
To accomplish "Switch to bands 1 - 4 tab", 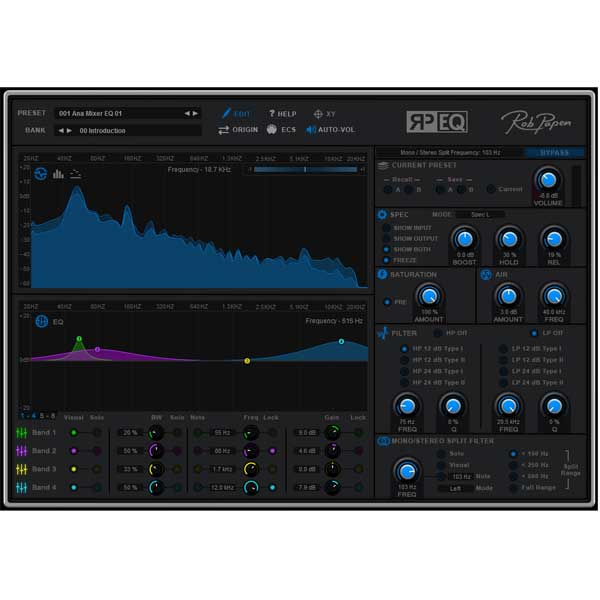I will click(x=28, y=416).
